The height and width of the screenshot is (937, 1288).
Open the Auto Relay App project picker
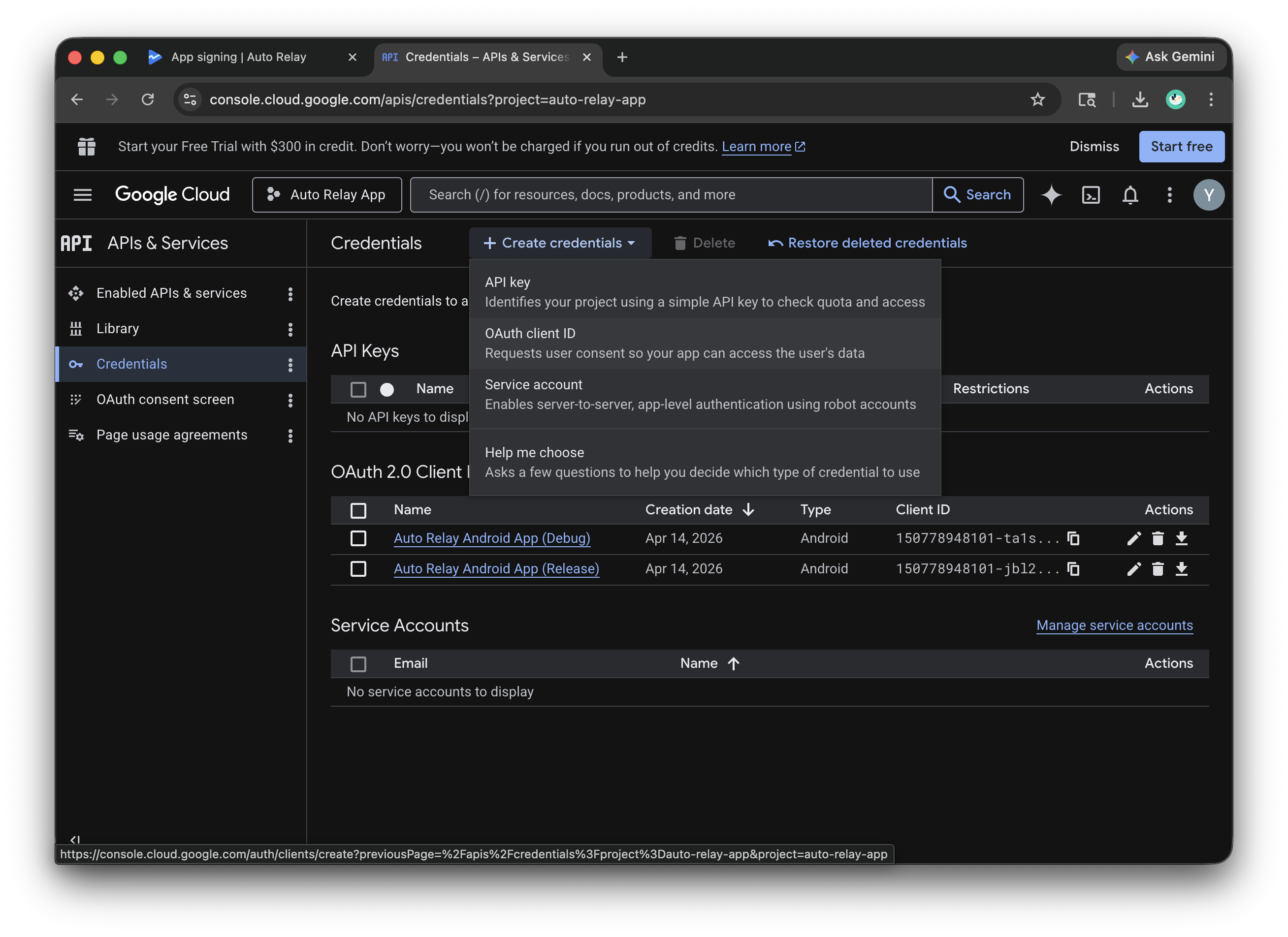(326, 195)
